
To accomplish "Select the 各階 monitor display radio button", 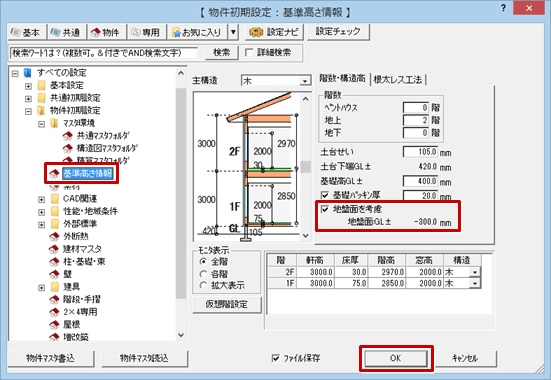I will 203,274.
